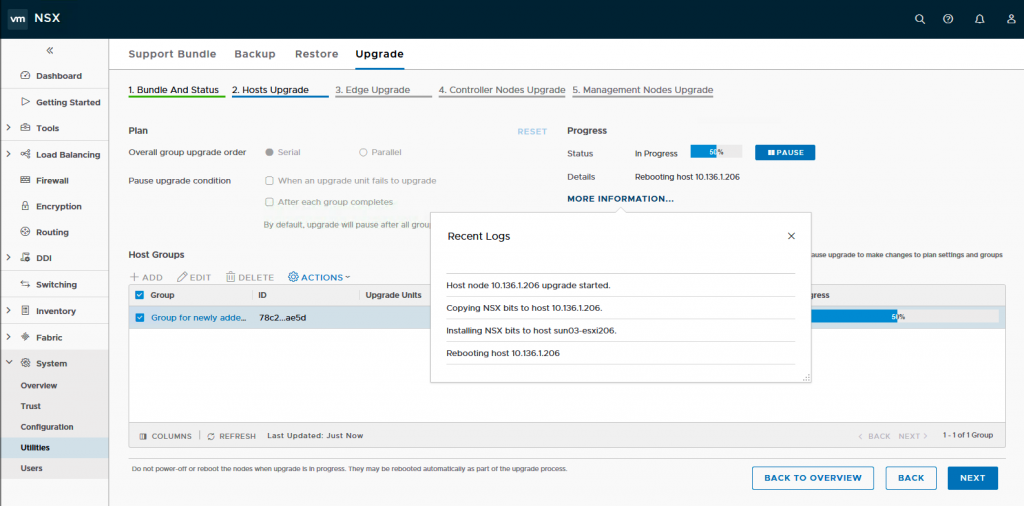Click the Encryption lock icon
Screen dimensions: 1024x506
pos(25,206)
